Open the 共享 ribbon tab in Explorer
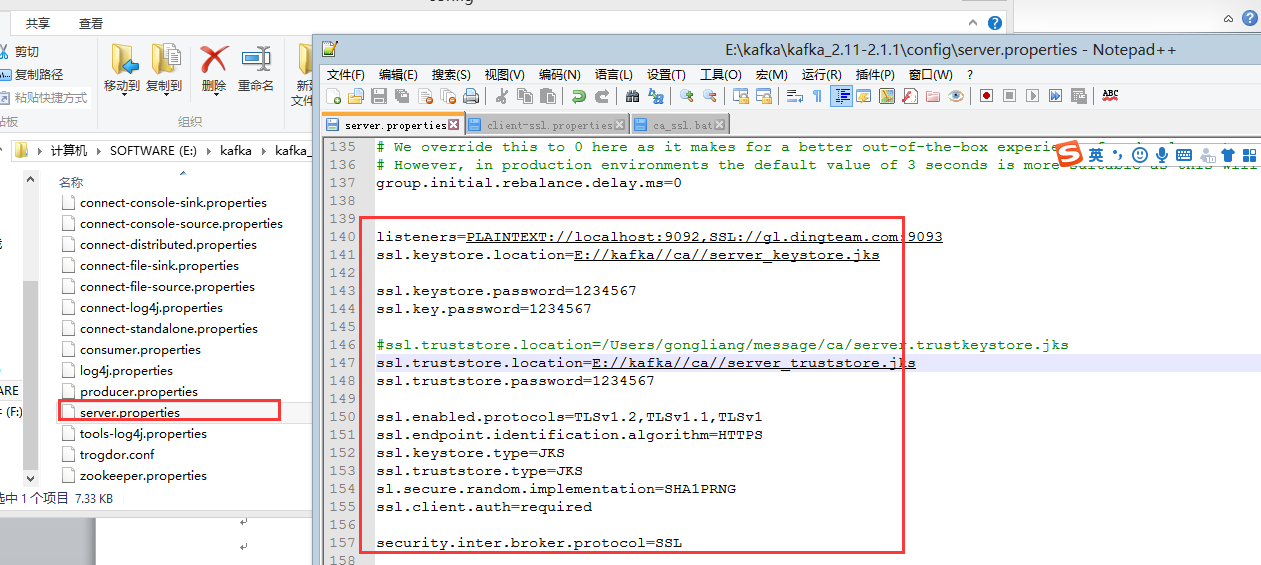 (x=38, y=23)
